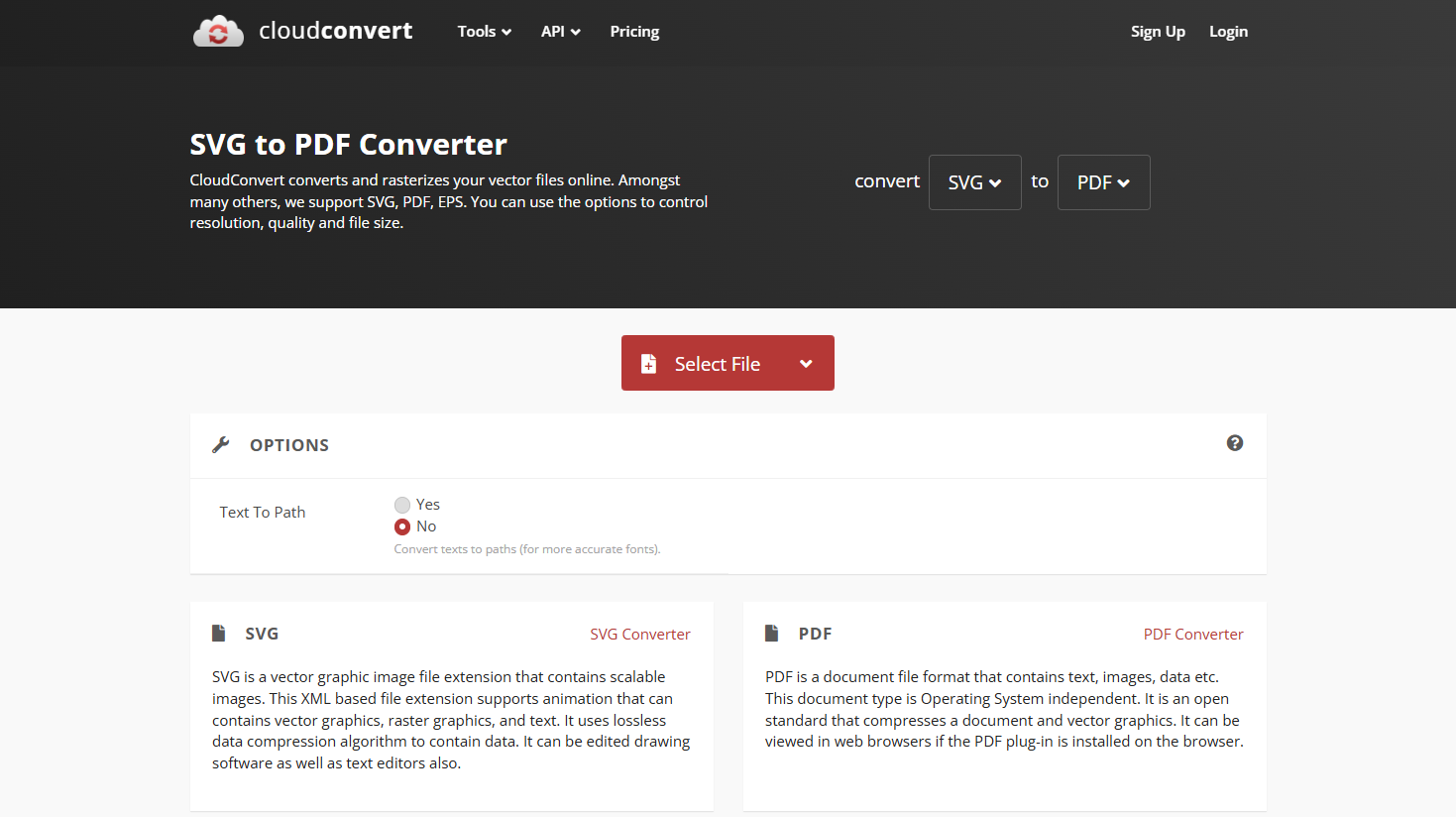Click the Select File button
Screen dimensions: 1456x817
click(x=717, y=363)
